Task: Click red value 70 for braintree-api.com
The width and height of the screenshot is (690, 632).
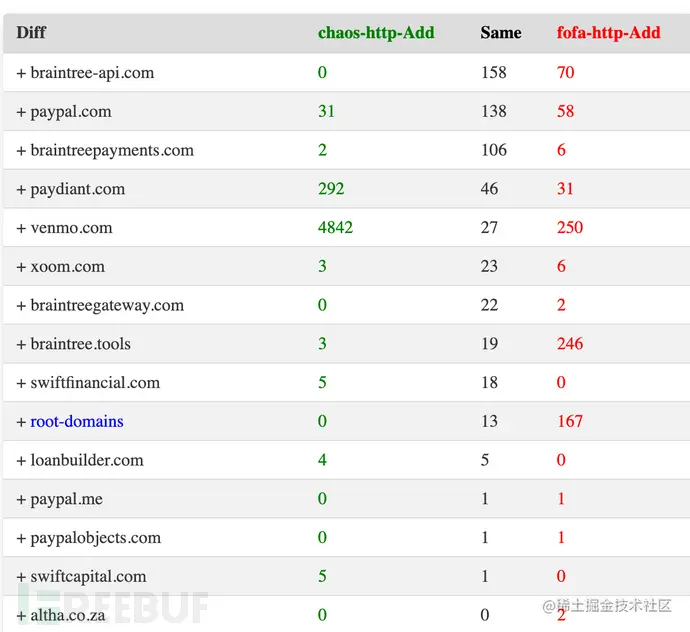Action: [x=565, y=73]
